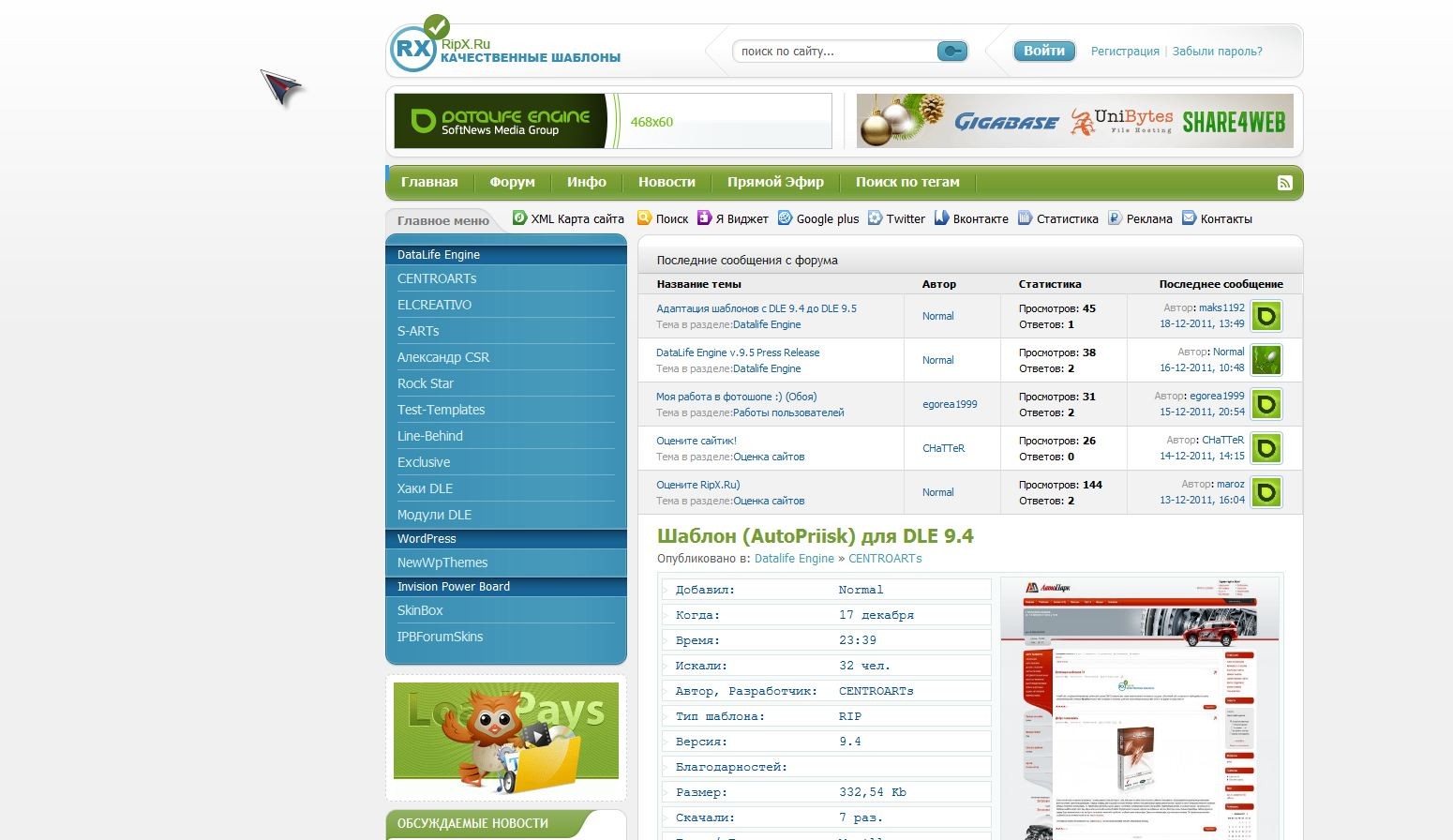Click the LoadPays owl banner
This screenshot has width=1453, height=840.
click(506, 738)
